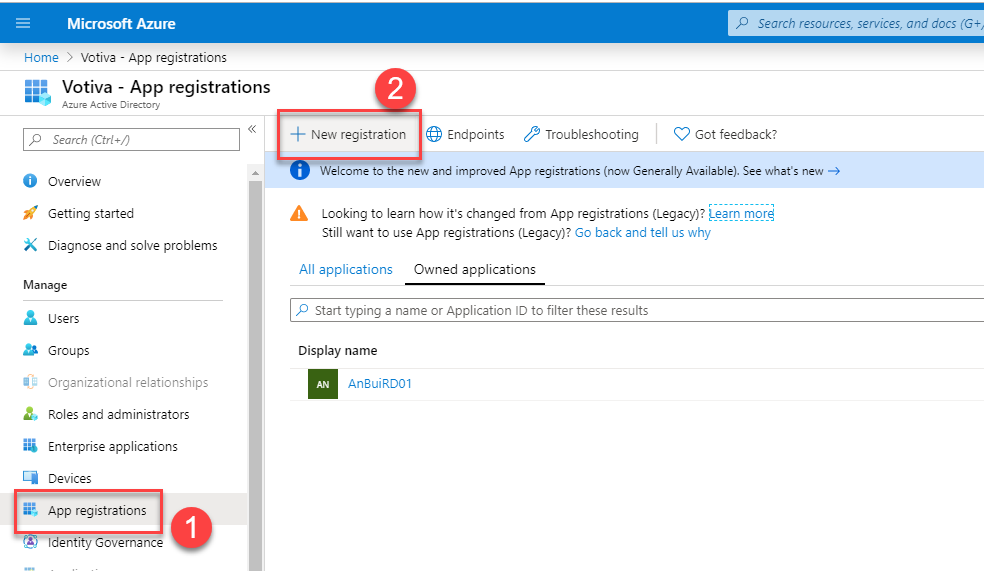The image size is (984, 571).
Task: Click the Microsoft Azure title
Action: (121, 24)
